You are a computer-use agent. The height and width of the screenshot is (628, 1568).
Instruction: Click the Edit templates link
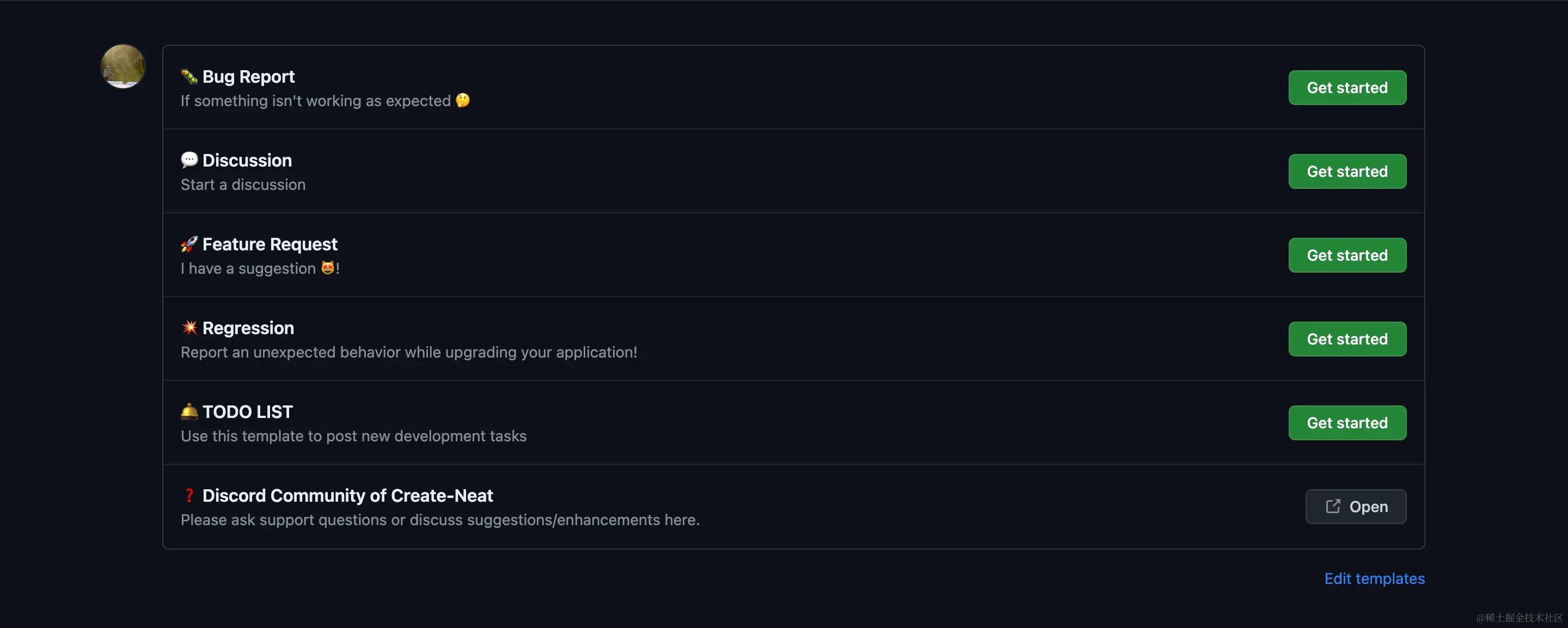click(x=1374, y=578)
